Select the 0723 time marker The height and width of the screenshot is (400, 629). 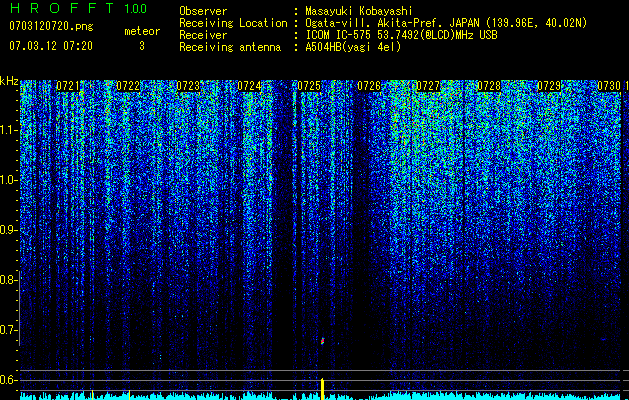188,86
